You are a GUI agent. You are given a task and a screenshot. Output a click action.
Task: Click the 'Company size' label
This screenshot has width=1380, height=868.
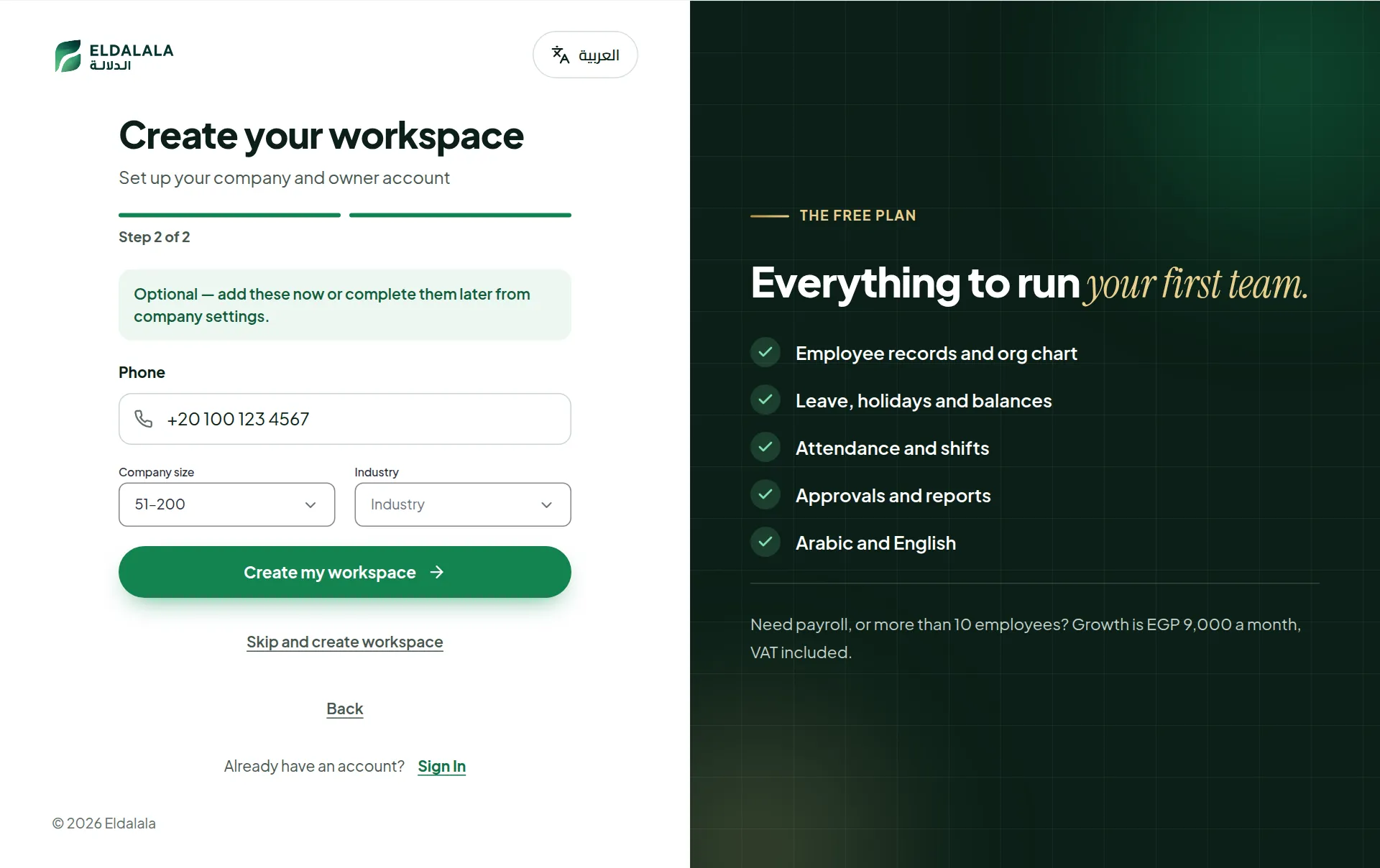[156, 472]
